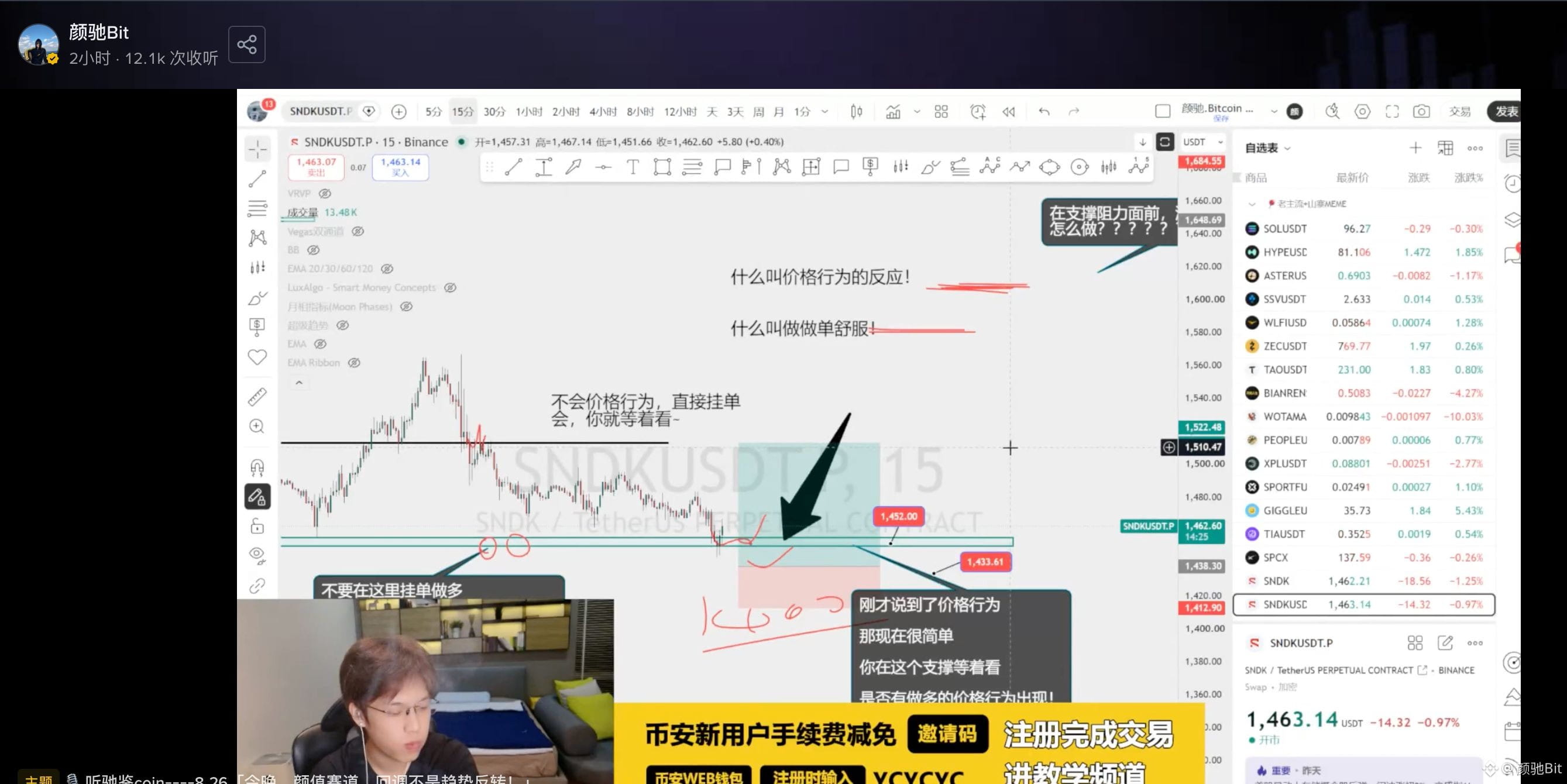Open the price label tools in left sidebar
This screenshot has height=784, width=1567.
pyautogui.click(x=257, y=326)
